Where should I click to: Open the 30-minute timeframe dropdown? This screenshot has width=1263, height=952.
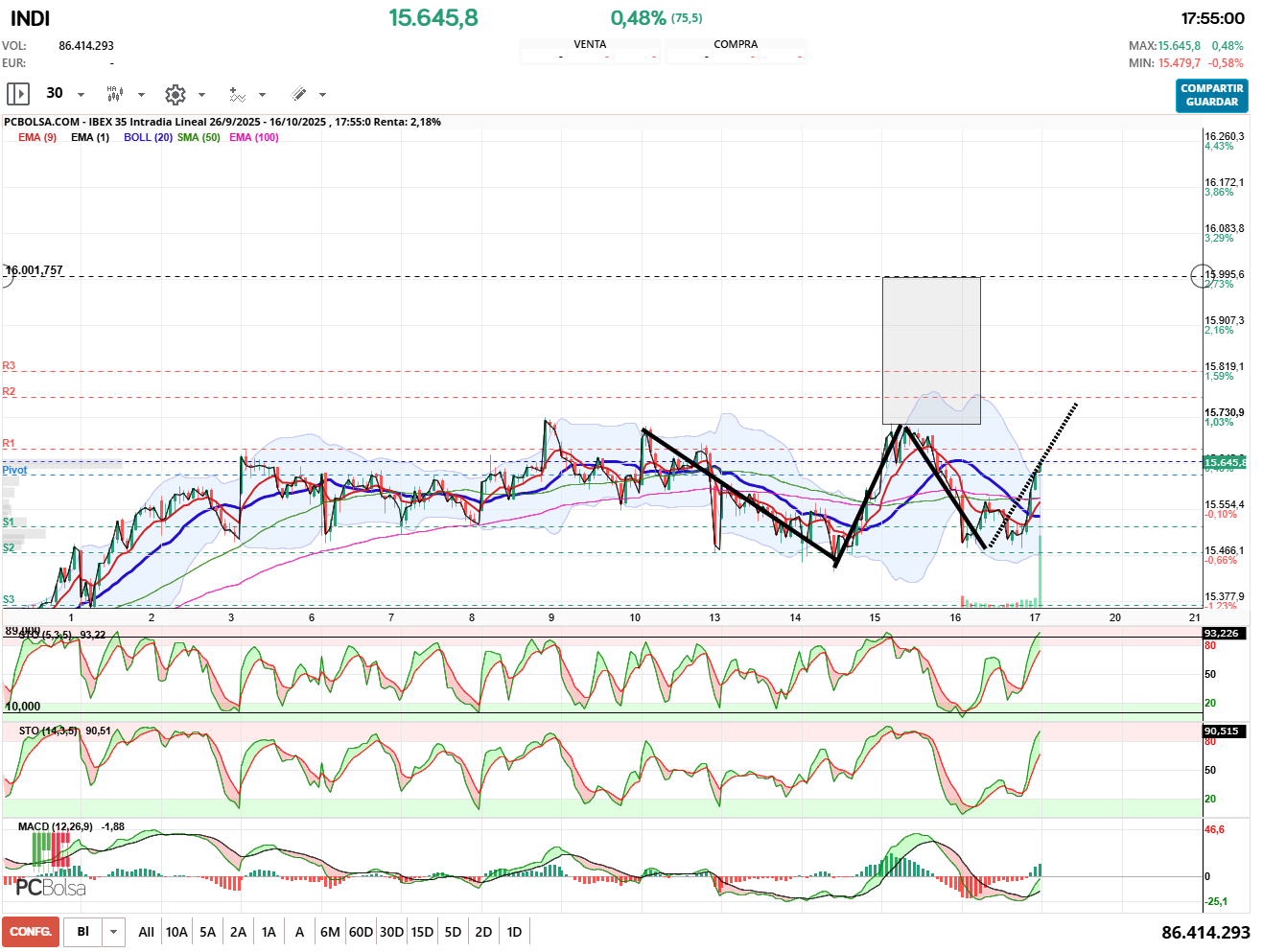[81, 95]
